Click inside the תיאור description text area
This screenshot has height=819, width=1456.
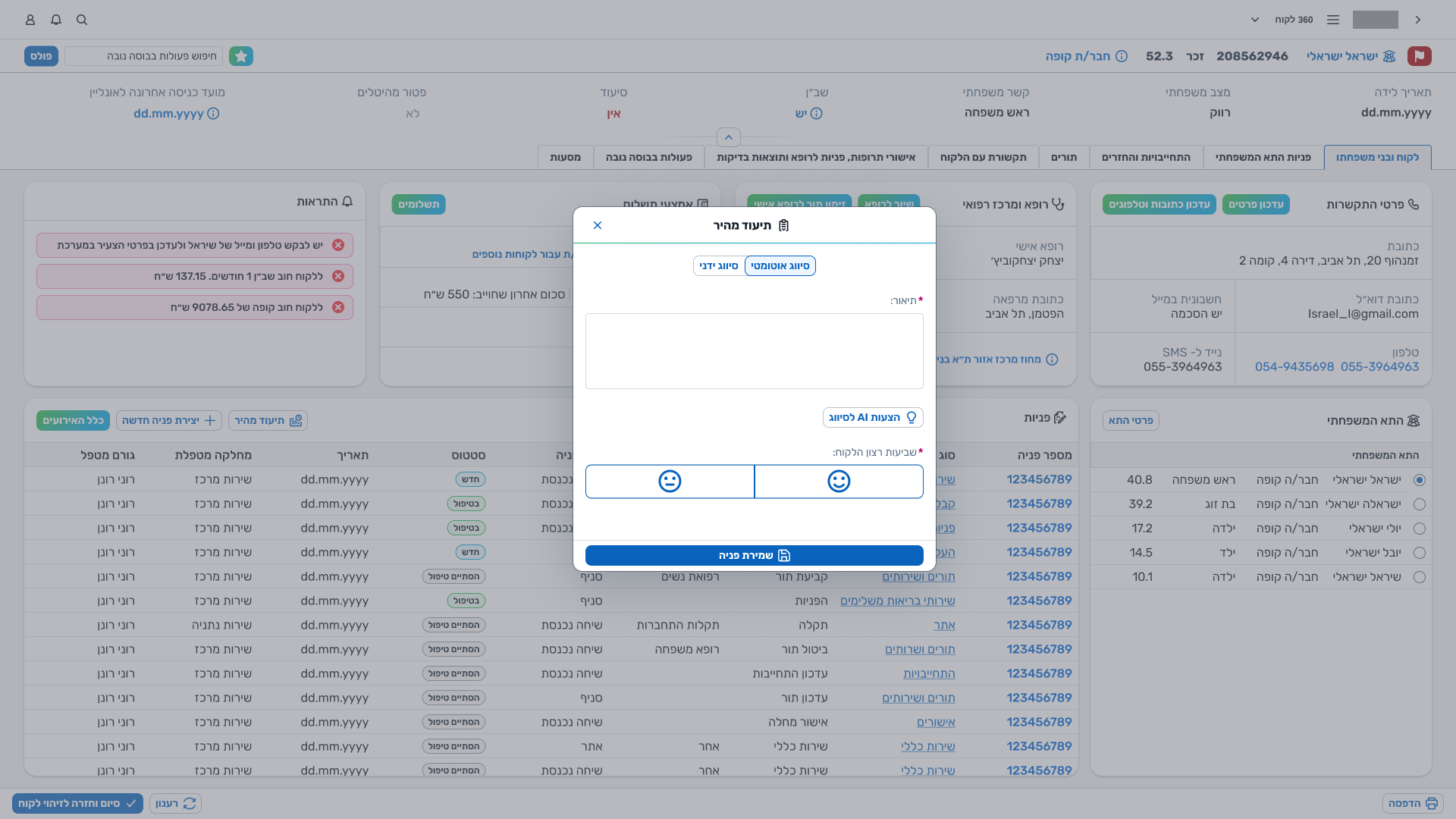click(x=754, y=351)
